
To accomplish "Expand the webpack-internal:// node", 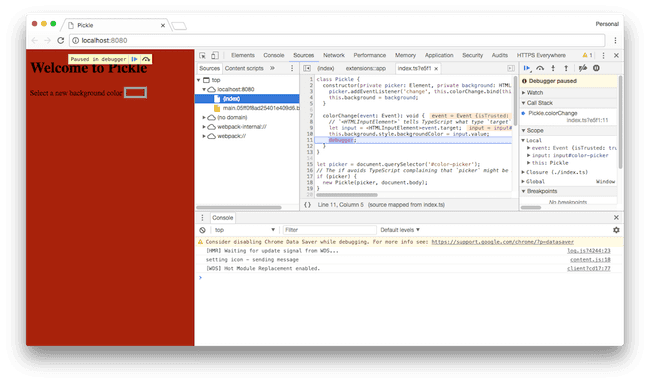I will tap(204, 127).
